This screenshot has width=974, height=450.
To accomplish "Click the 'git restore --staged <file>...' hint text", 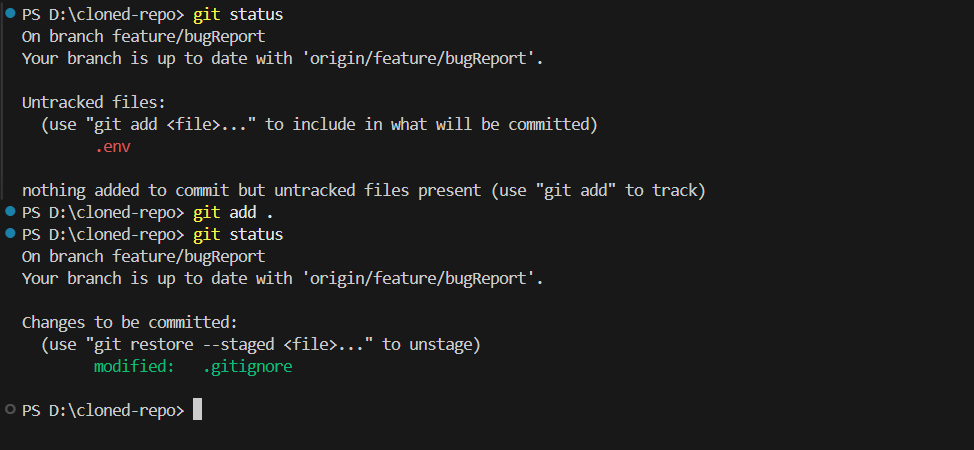I will click(231, 344).
